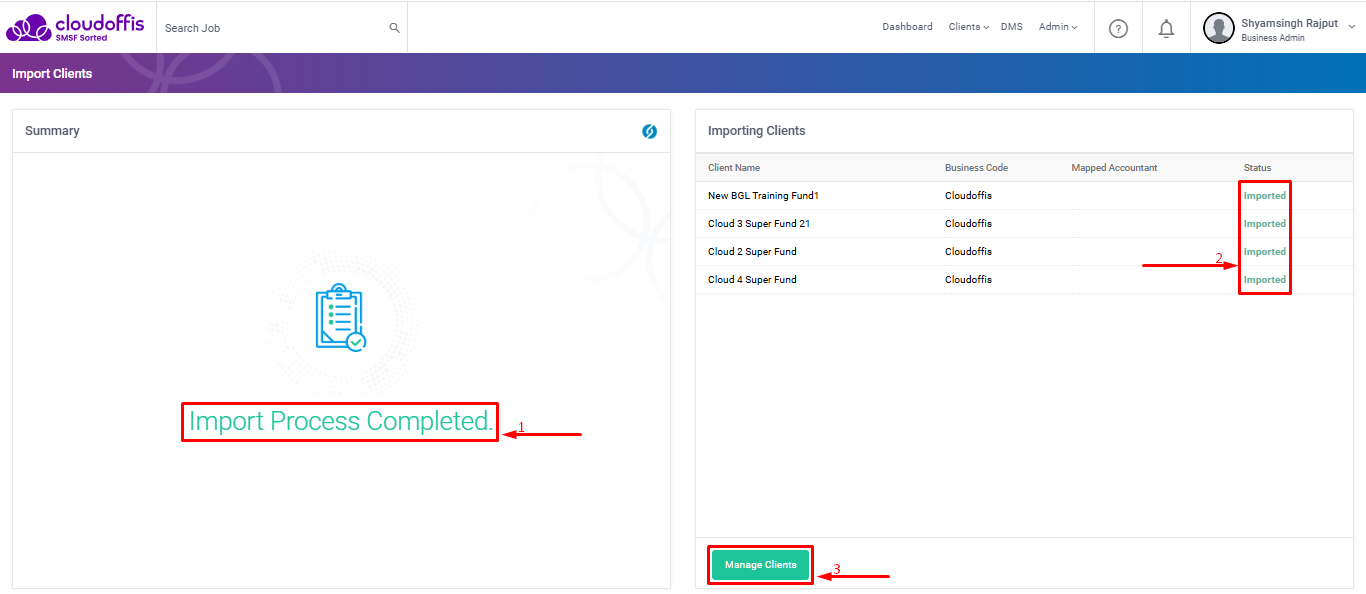Image resolution: width=1366 pixels, height=594 pixels.
Task: Select the Cloud 4 Super Fund row
Action: pyautogui.click(x=1024, y=280)
